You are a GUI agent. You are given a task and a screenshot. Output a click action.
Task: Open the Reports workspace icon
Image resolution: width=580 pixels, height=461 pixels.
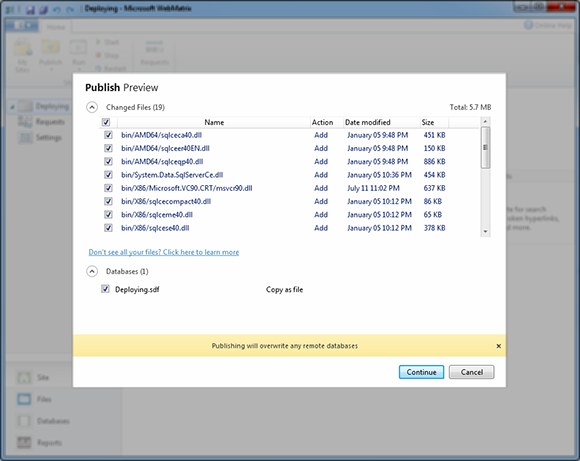24,443
